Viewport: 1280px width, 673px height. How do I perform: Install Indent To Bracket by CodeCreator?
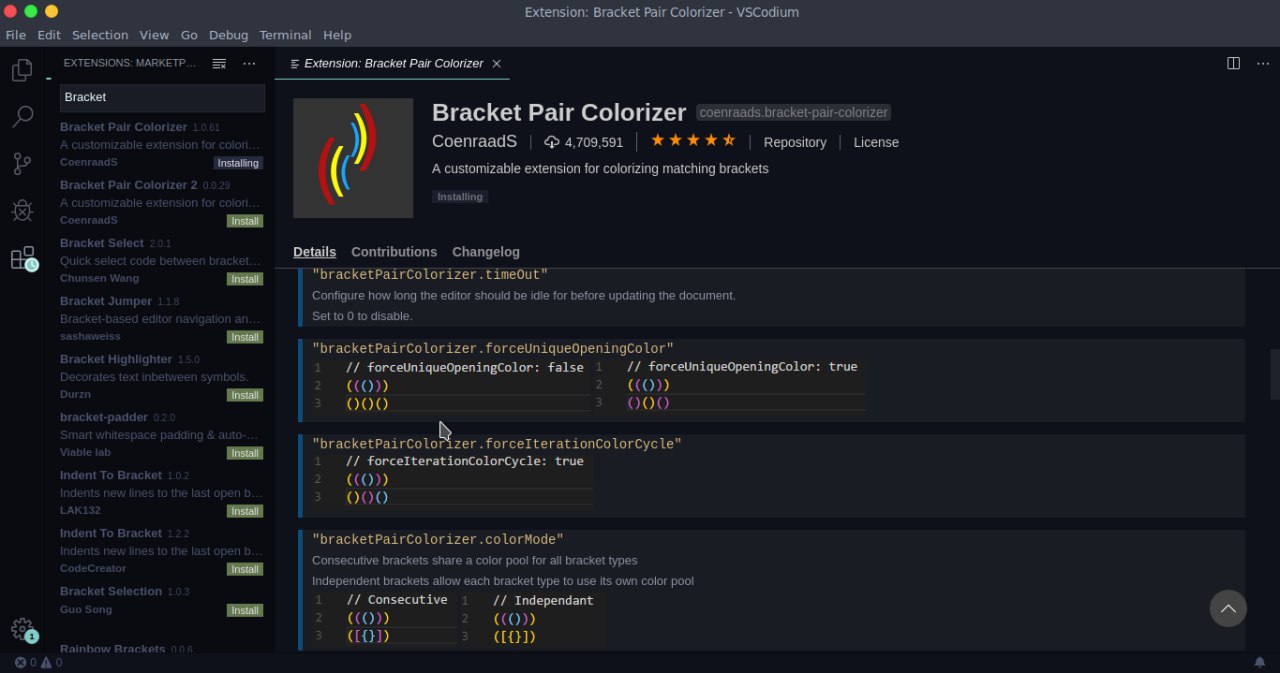pos(245,569)
